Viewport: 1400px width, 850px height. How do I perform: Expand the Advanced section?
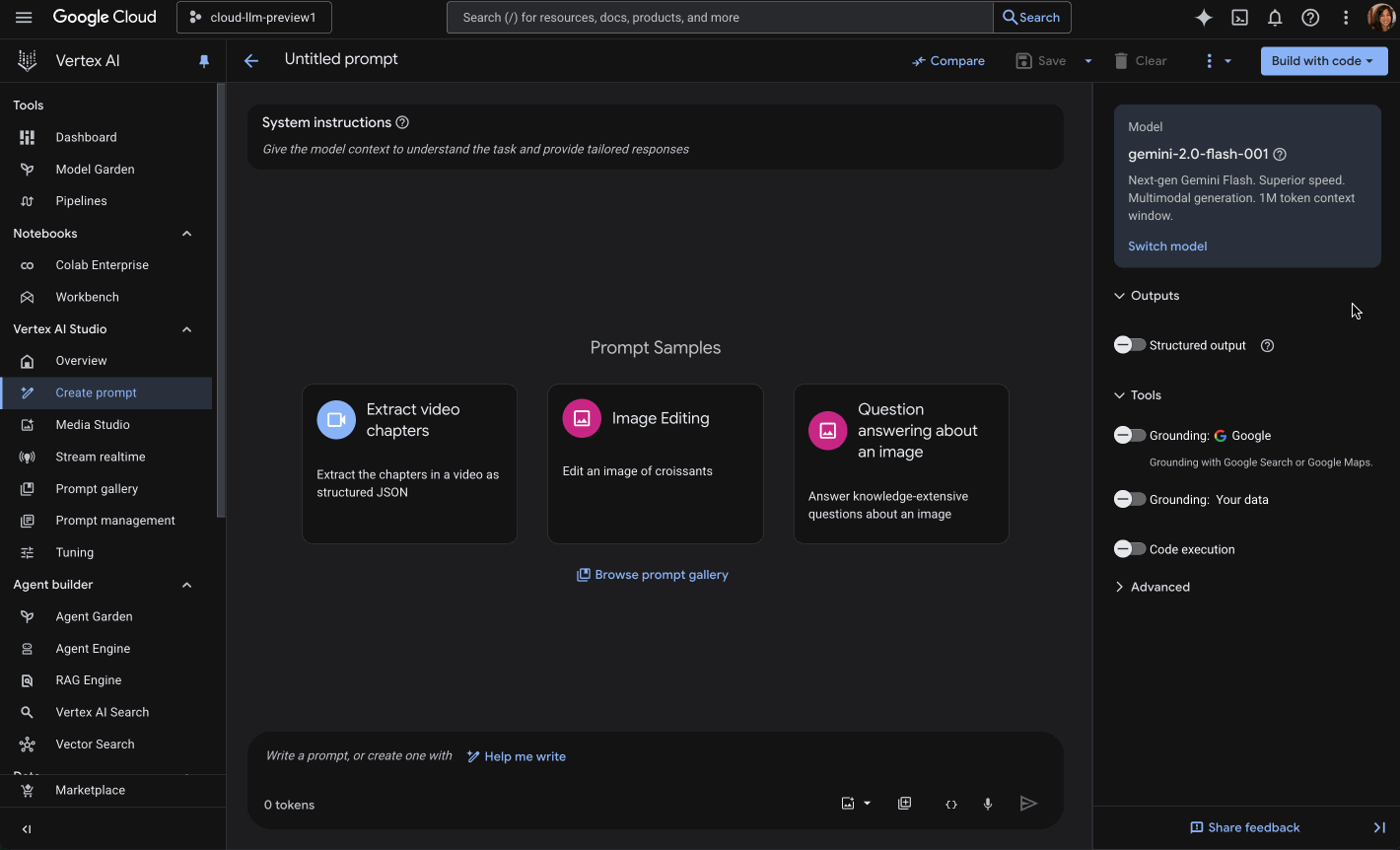[1119, 587]
